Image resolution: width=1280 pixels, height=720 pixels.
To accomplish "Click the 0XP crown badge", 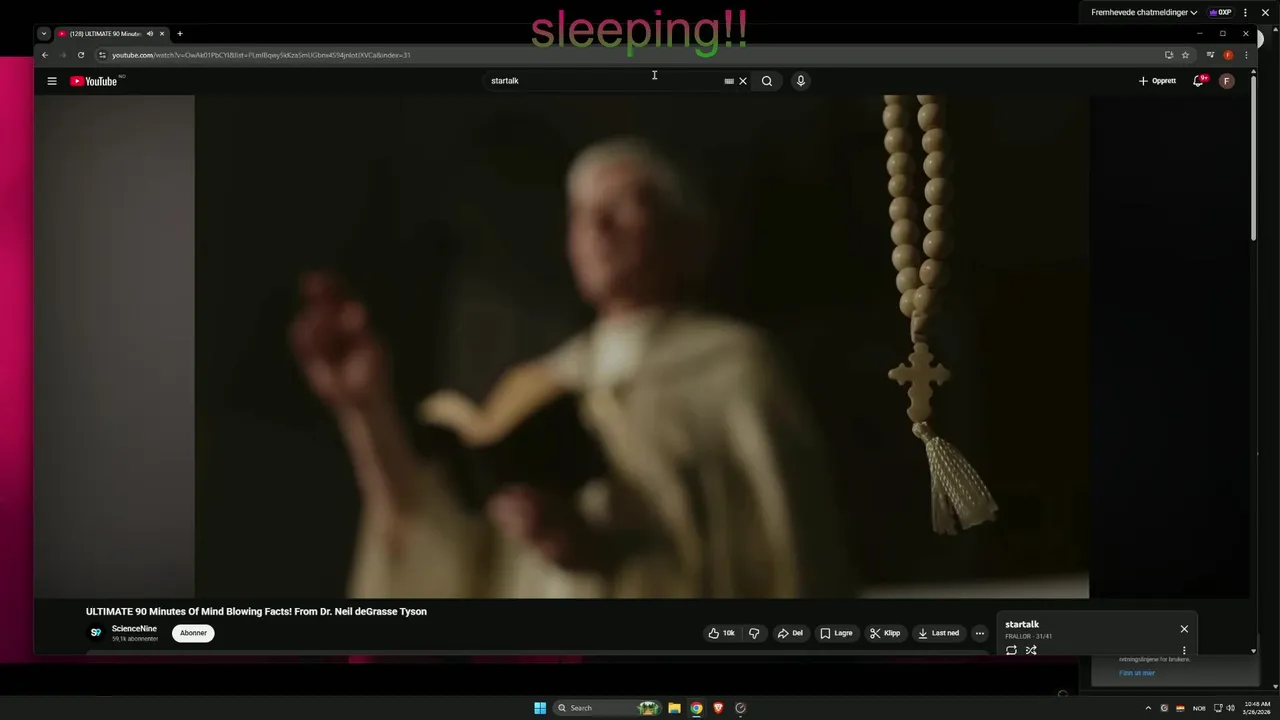I will [x=1220, y=12].
